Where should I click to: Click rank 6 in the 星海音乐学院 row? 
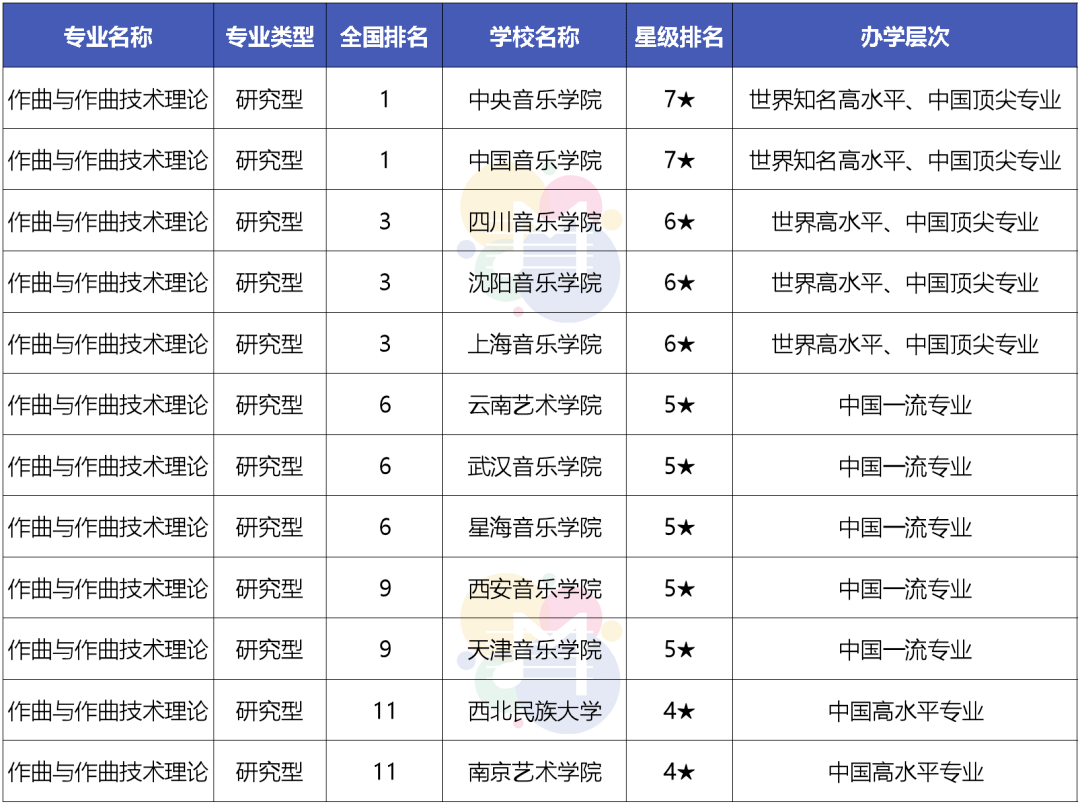click(384, 527)
